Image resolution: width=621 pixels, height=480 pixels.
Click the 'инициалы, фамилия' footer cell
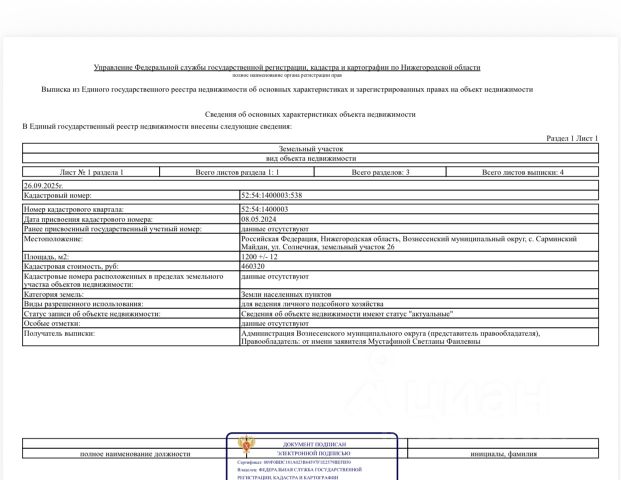point(503,454)
